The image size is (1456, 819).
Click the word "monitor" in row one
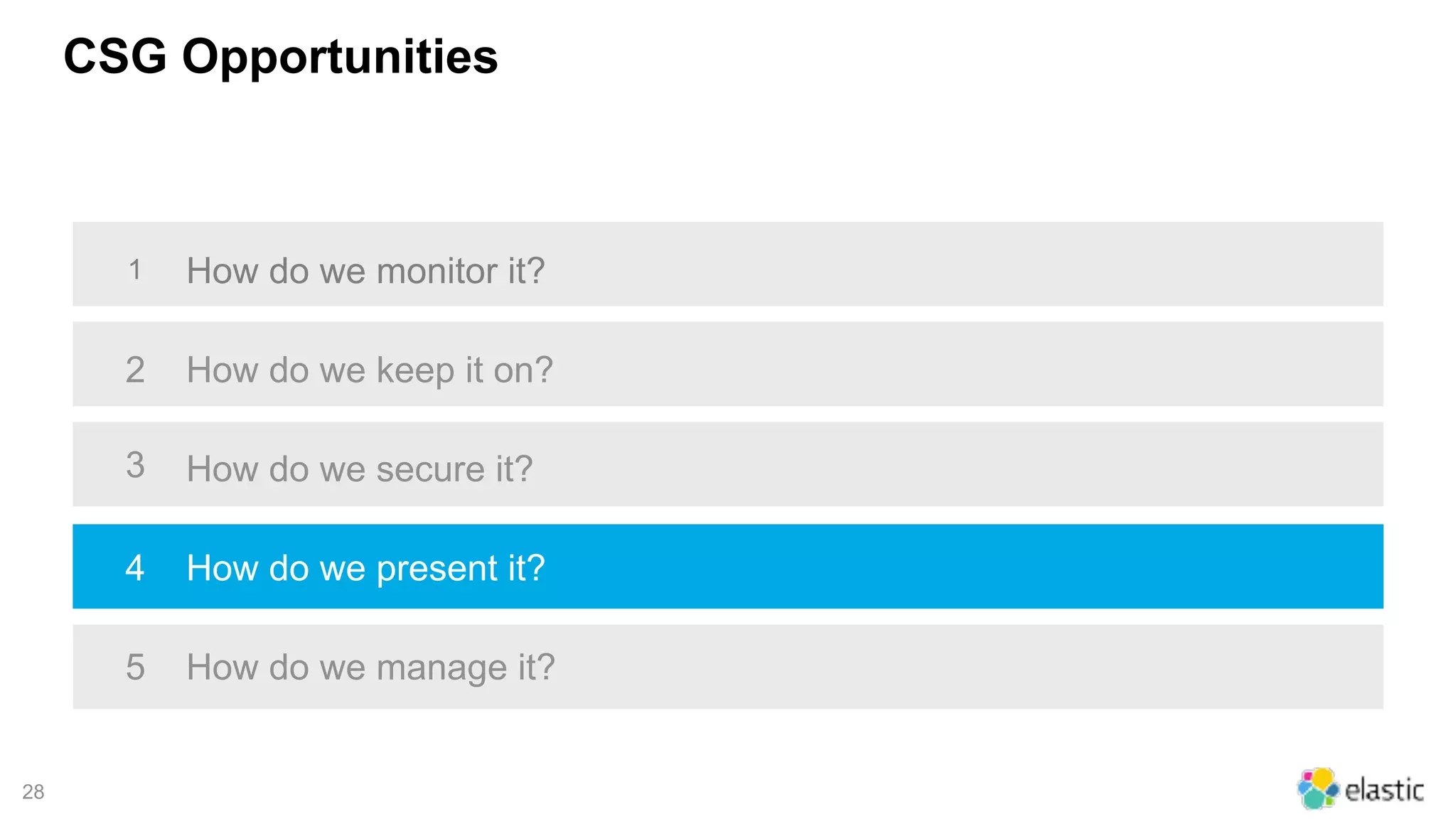point(437,271)
